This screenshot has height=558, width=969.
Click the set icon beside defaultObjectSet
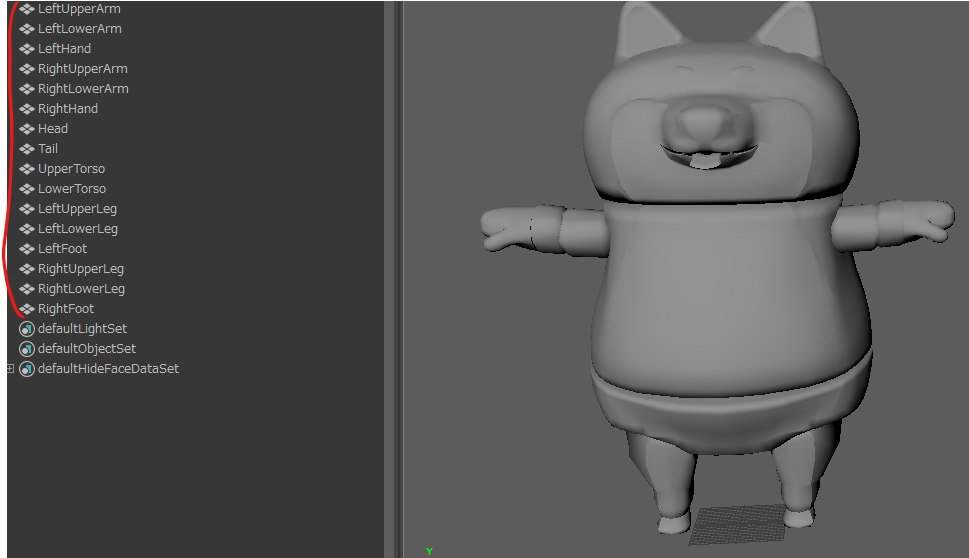[27, 349]
